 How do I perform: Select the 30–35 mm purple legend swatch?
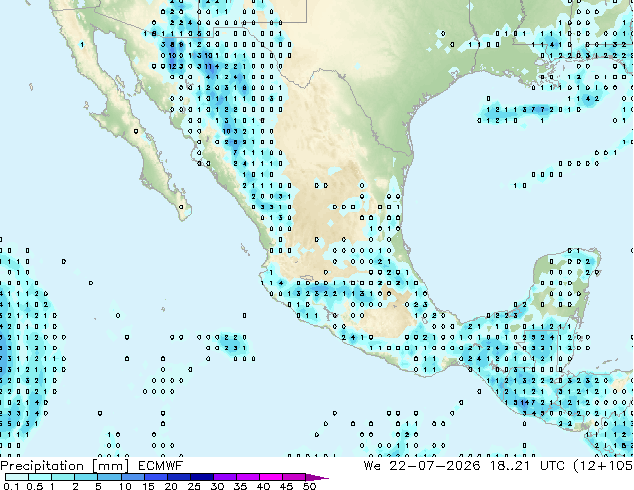[x=225, y=477]
